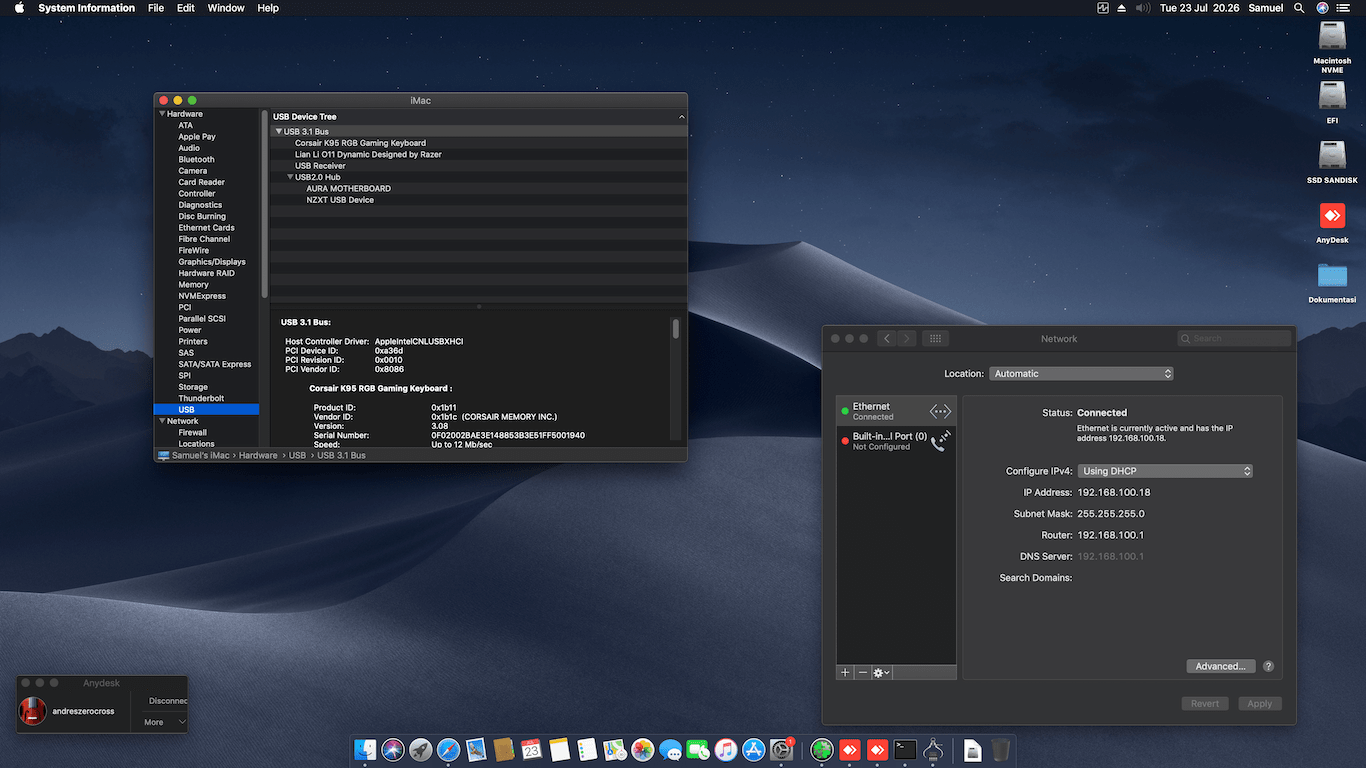Click the Apply button in Network

click(x=1260, y=704)
